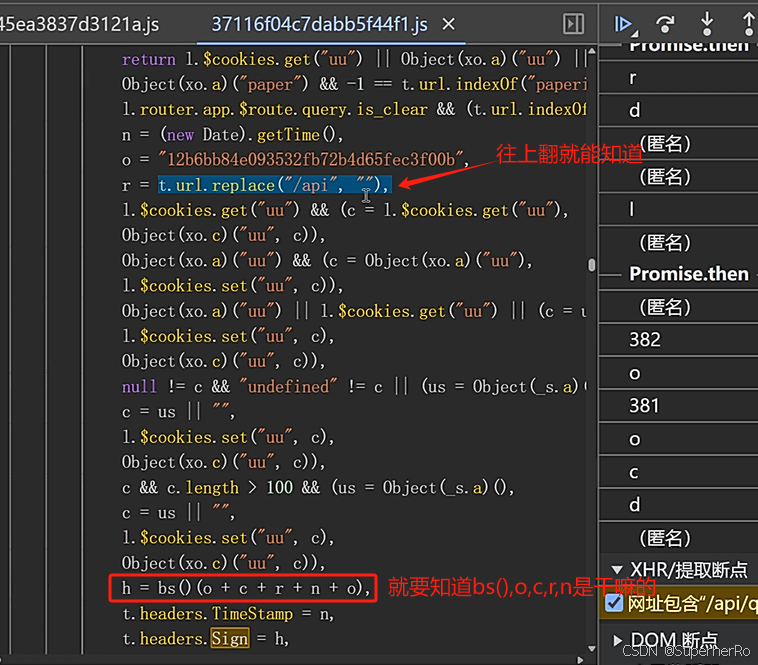This screenshot has width=758, height=665.
Task: Click the l.router.app.$route.query.is_clear line
Action: pos(353,110)
